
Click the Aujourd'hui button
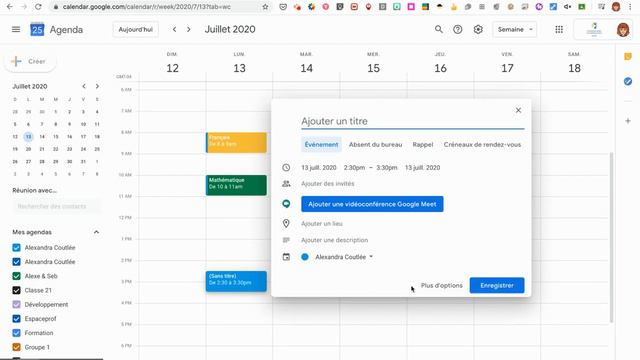136,29
